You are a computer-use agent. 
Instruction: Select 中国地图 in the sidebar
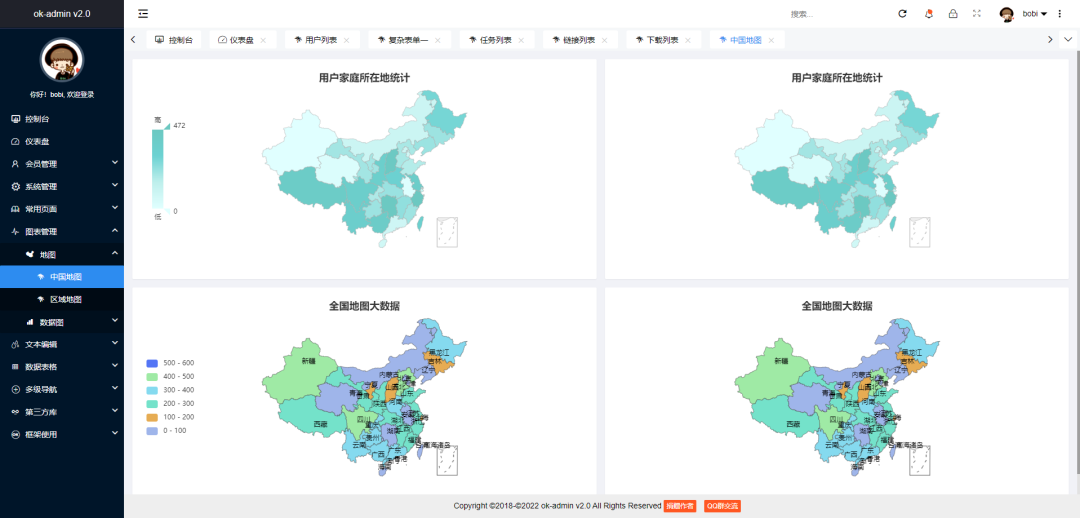coord(62,277)
